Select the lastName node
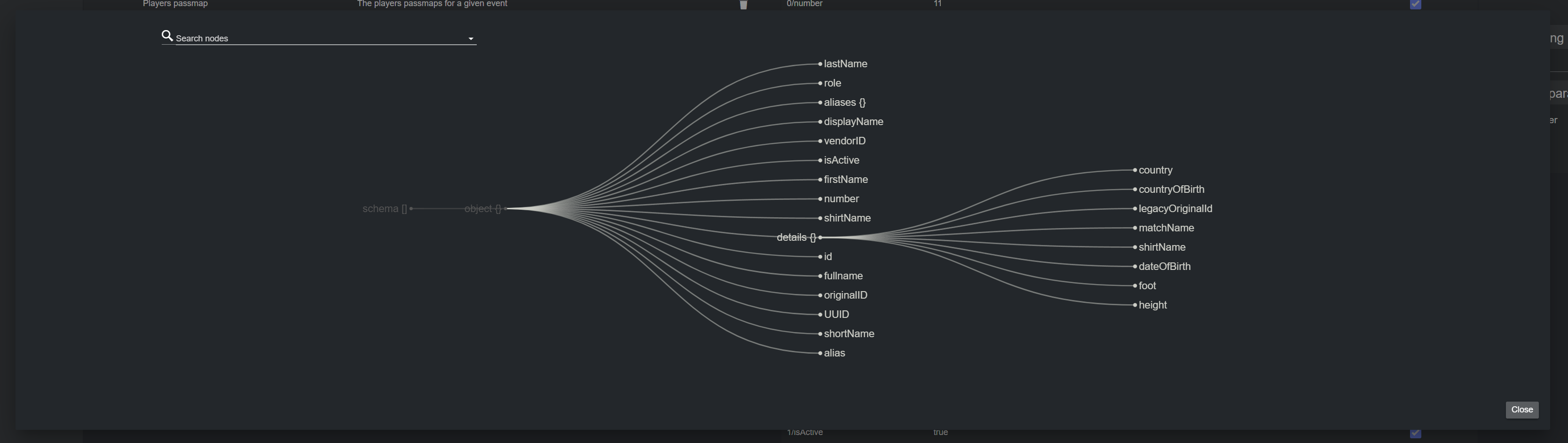 click(x=845, y=64)
